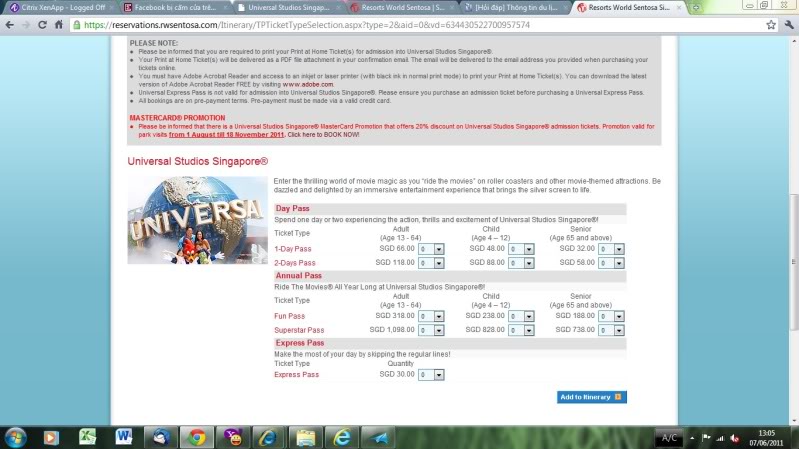Open Fun Pass Child quantity dropdown
Image resolution: width=799 pixels, height=449 pixels.
pos(521,316)
